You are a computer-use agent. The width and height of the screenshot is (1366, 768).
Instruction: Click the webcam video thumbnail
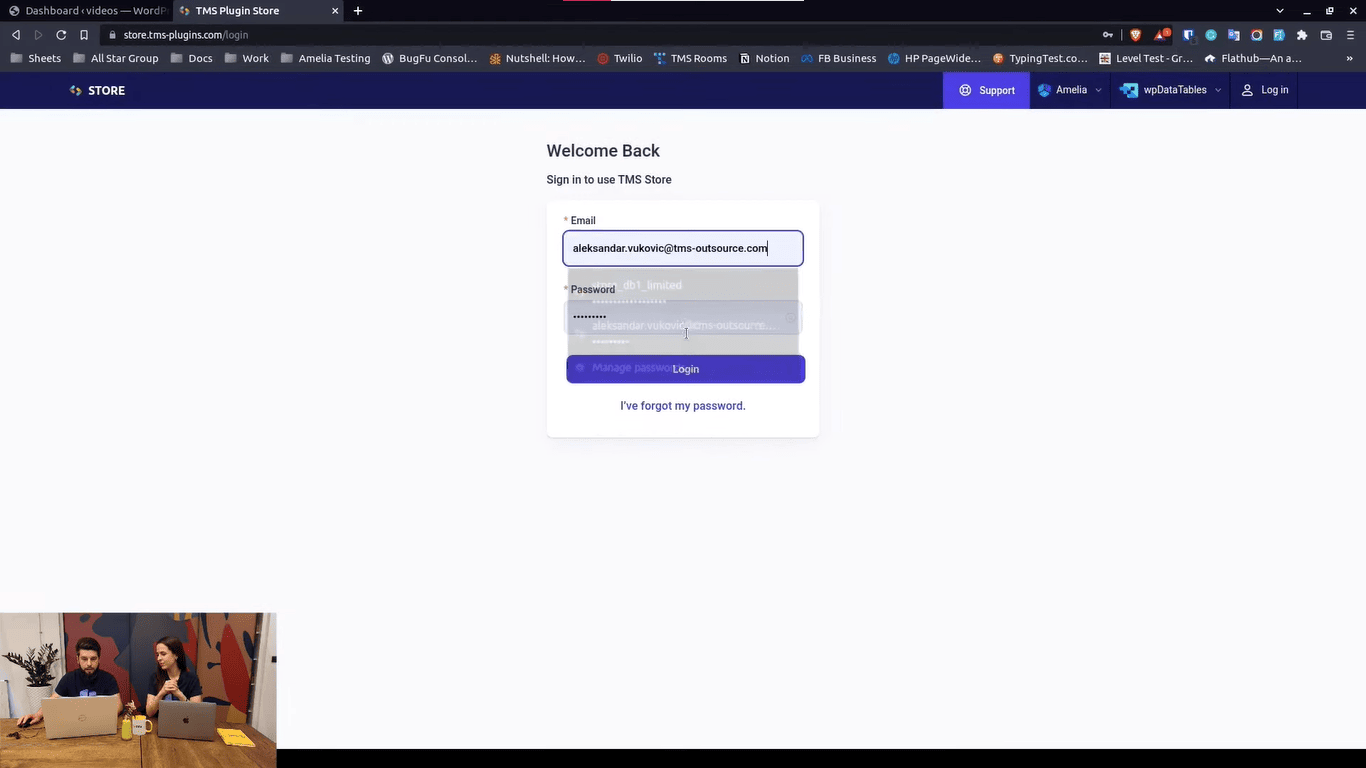point(138,690)
